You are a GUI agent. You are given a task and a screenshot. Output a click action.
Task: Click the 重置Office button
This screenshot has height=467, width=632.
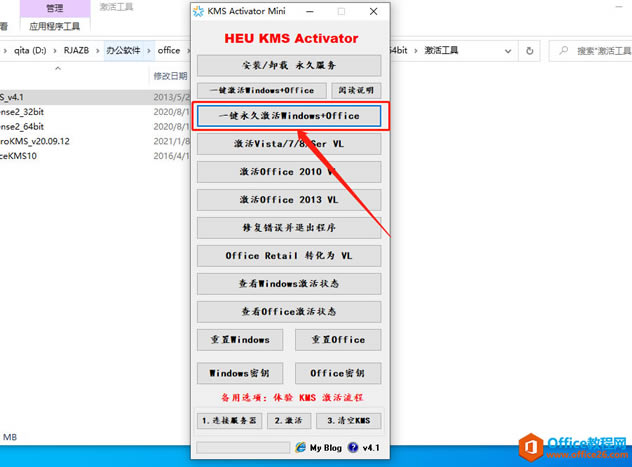[x=338, y=340]
